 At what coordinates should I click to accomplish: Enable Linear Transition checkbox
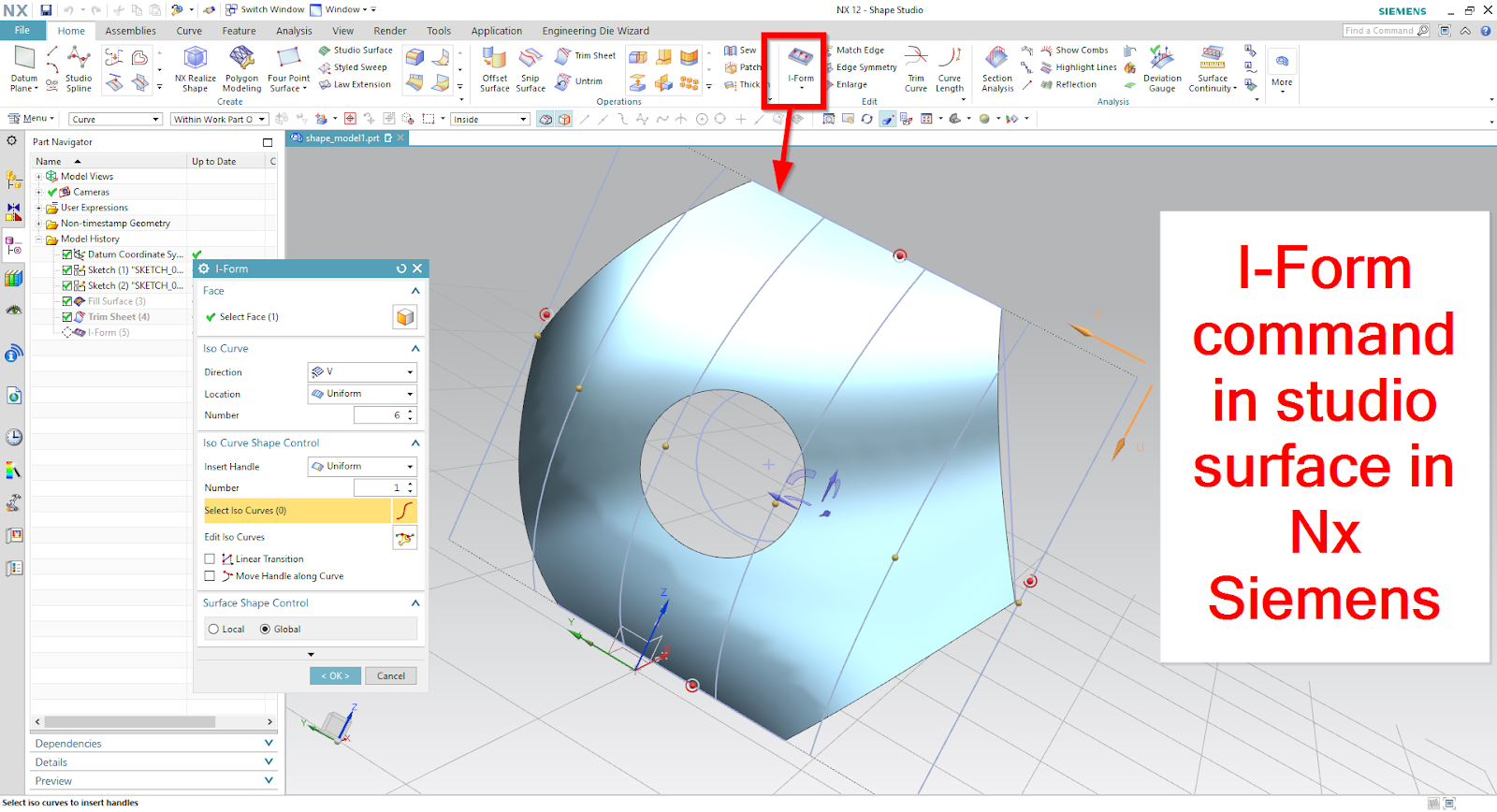point(210,559)
